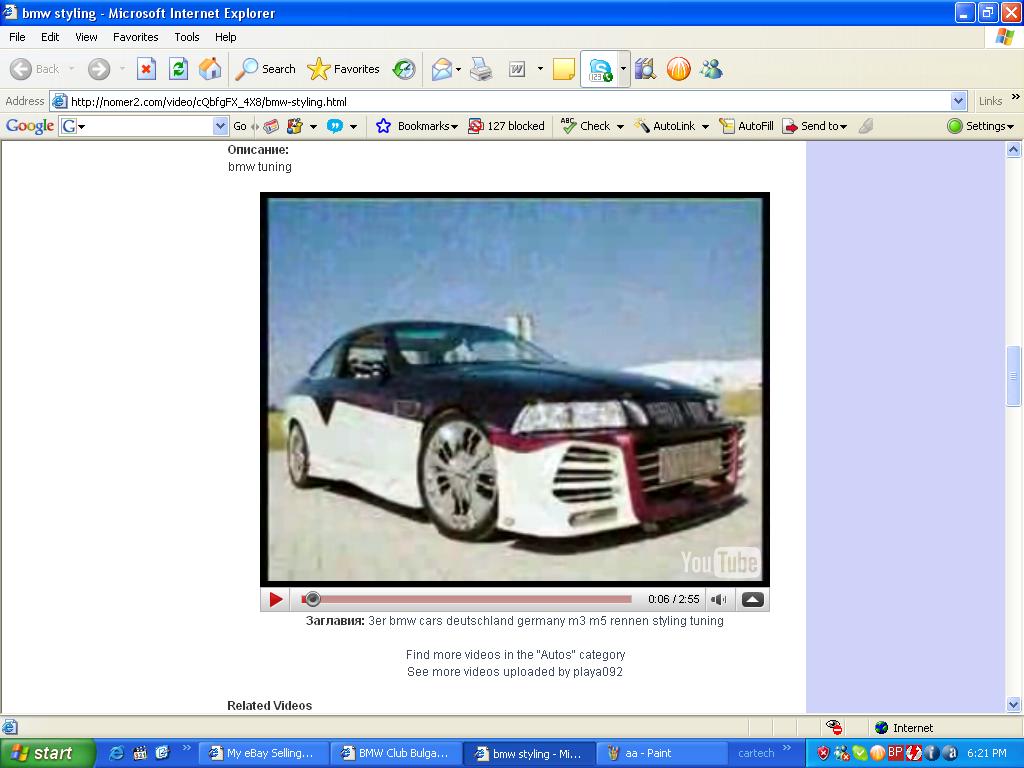Refresh the current page
Screen dimensions: 1024x768
coord(178,69)
